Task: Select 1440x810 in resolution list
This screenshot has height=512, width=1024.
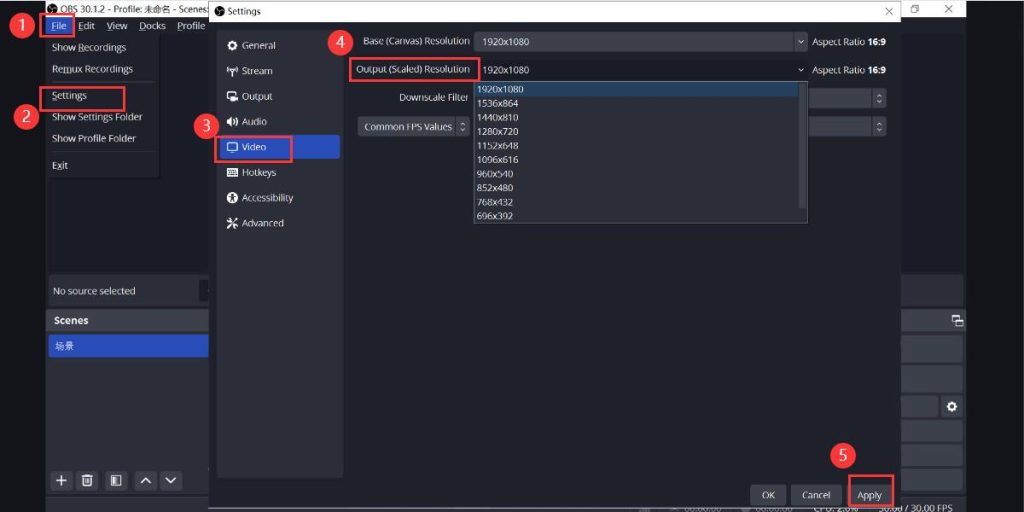Action: coord(636,118)
